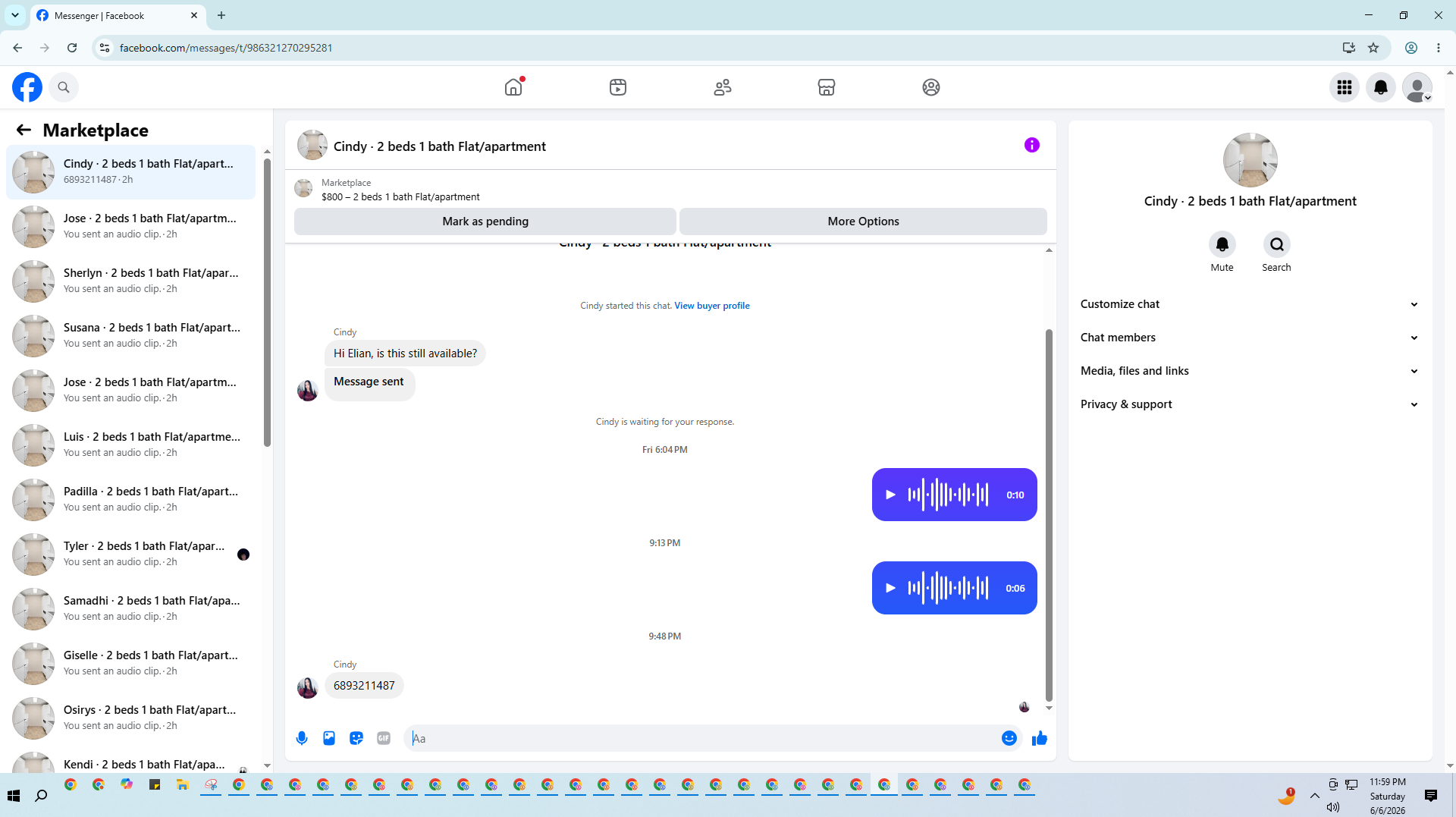Select the Messenger | Facebook browser tab
The width and height of the screenshot is (1456, 817).
point(118,15)
